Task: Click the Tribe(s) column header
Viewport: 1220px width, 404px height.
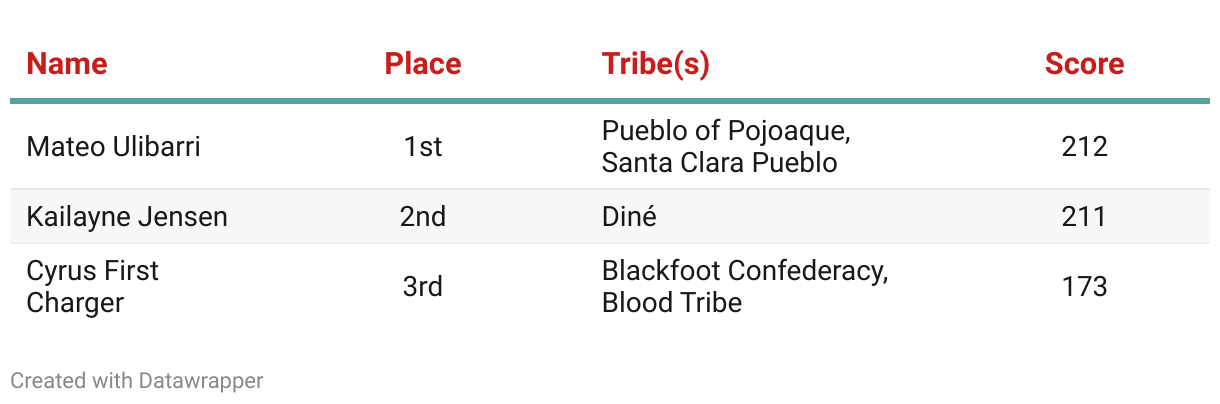Action: click(x=656, y=64)
